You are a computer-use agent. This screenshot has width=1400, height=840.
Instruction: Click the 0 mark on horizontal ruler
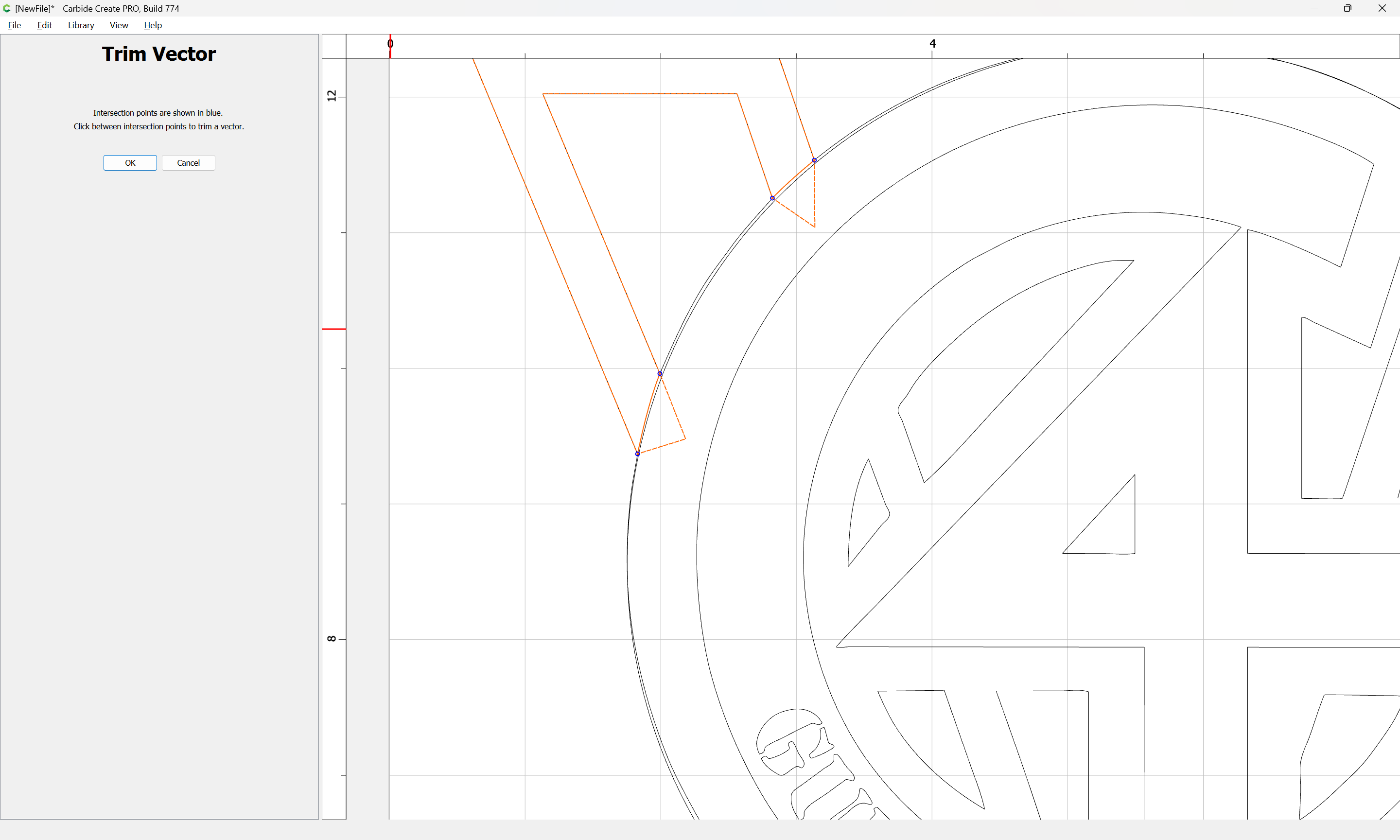[390, 44]
